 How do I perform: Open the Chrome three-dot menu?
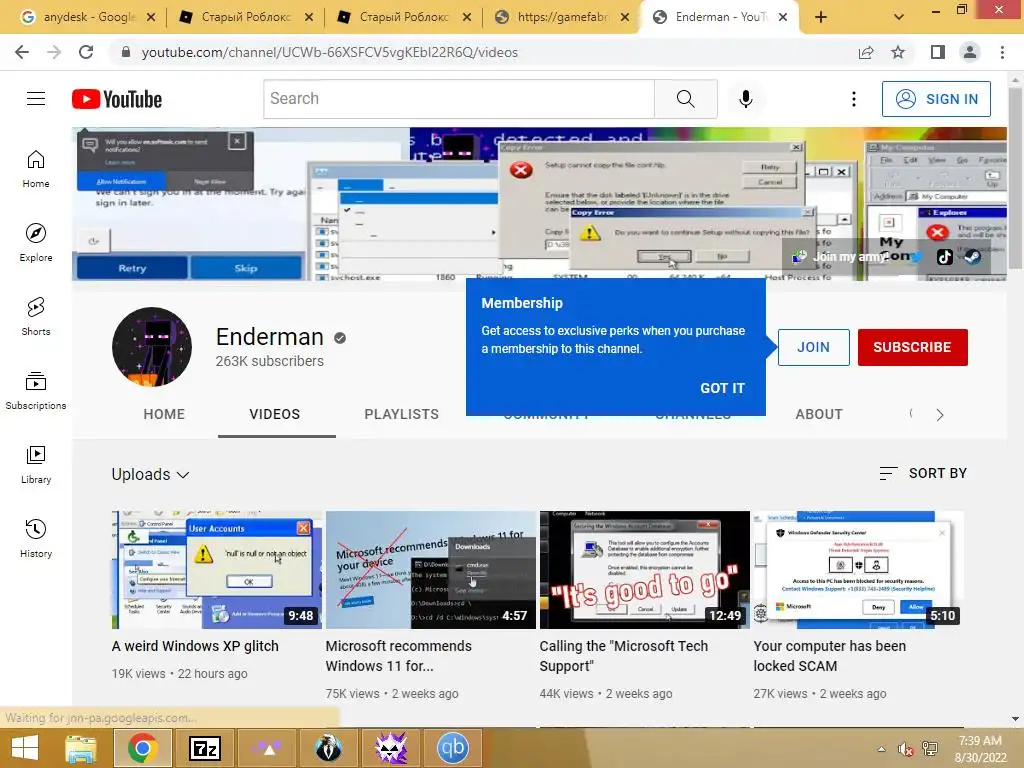pyautogui.click(x=1002, y=52)
